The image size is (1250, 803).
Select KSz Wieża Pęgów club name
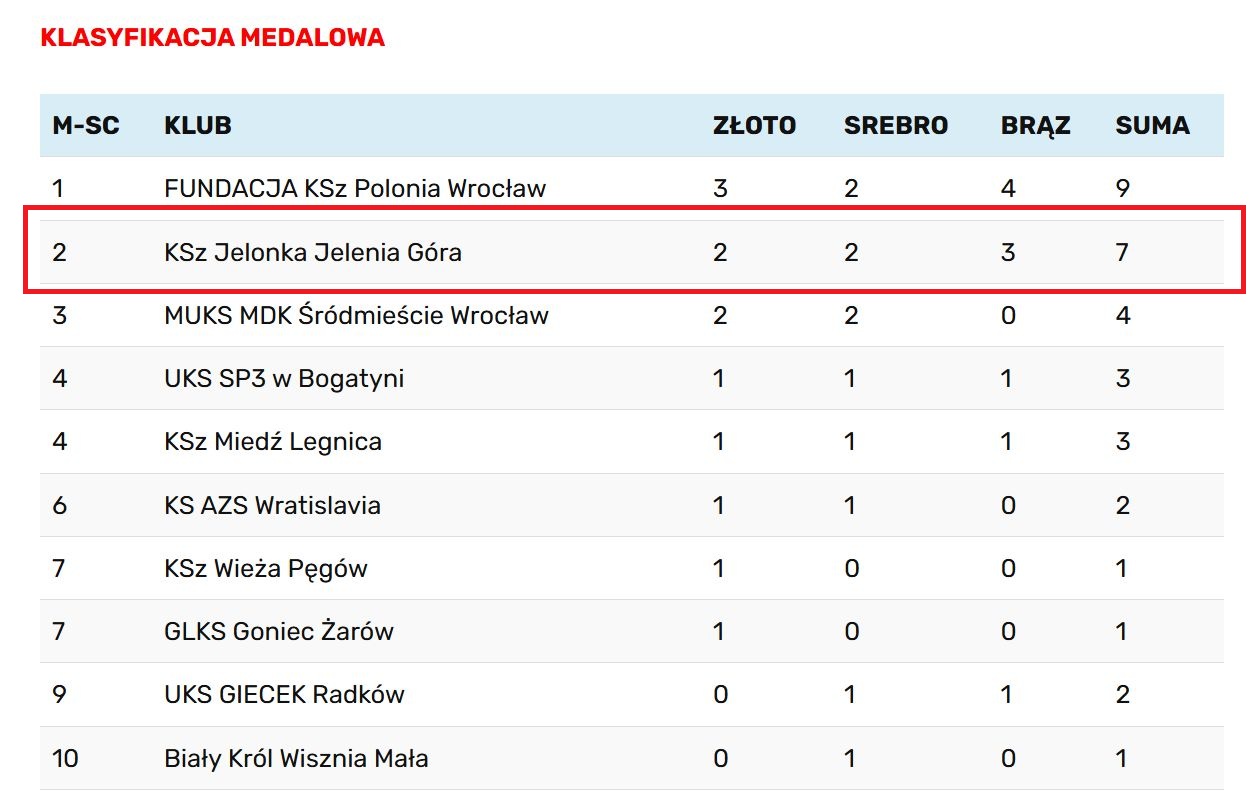tap(266, 569)
